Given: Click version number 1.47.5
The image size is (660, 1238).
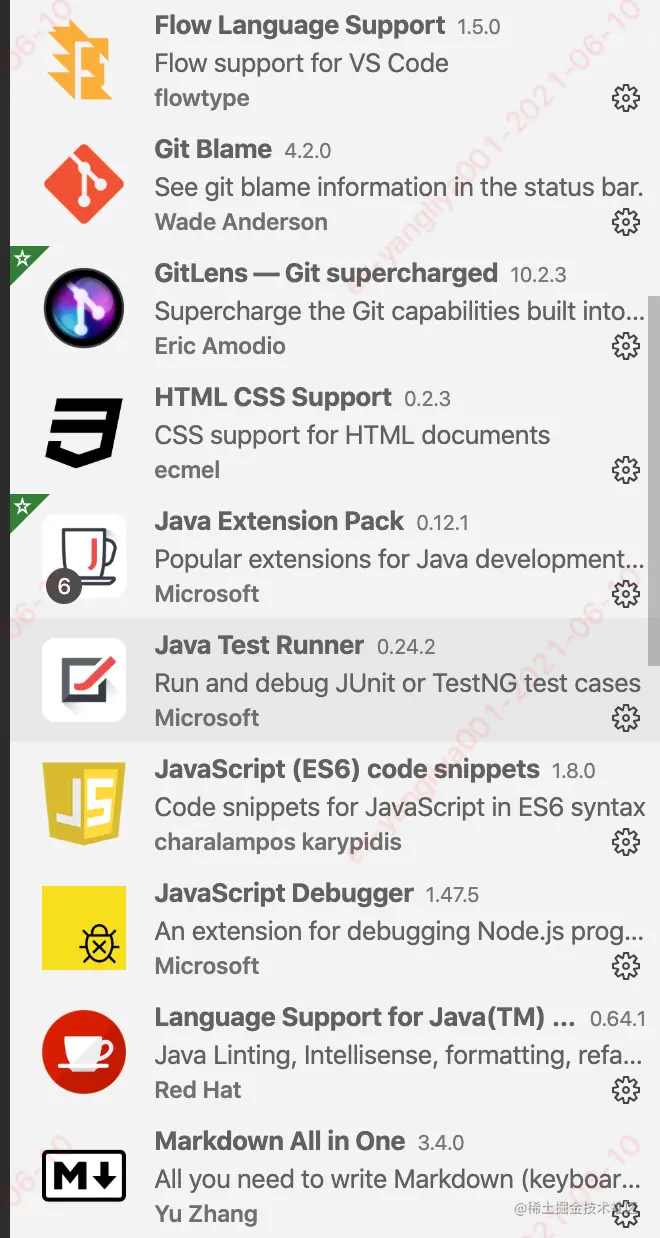Looking at the screenshot, I should [452, 895].
